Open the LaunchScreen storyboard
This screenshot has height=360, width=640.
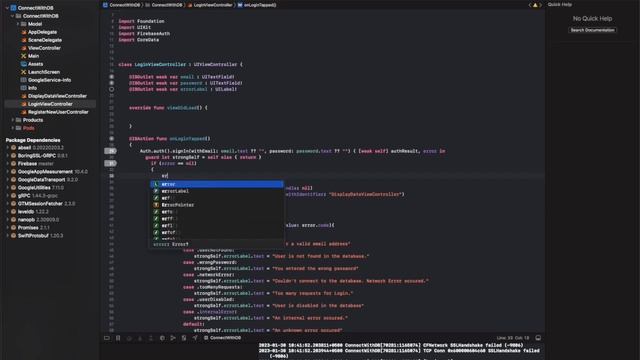[x=44, y=72]
